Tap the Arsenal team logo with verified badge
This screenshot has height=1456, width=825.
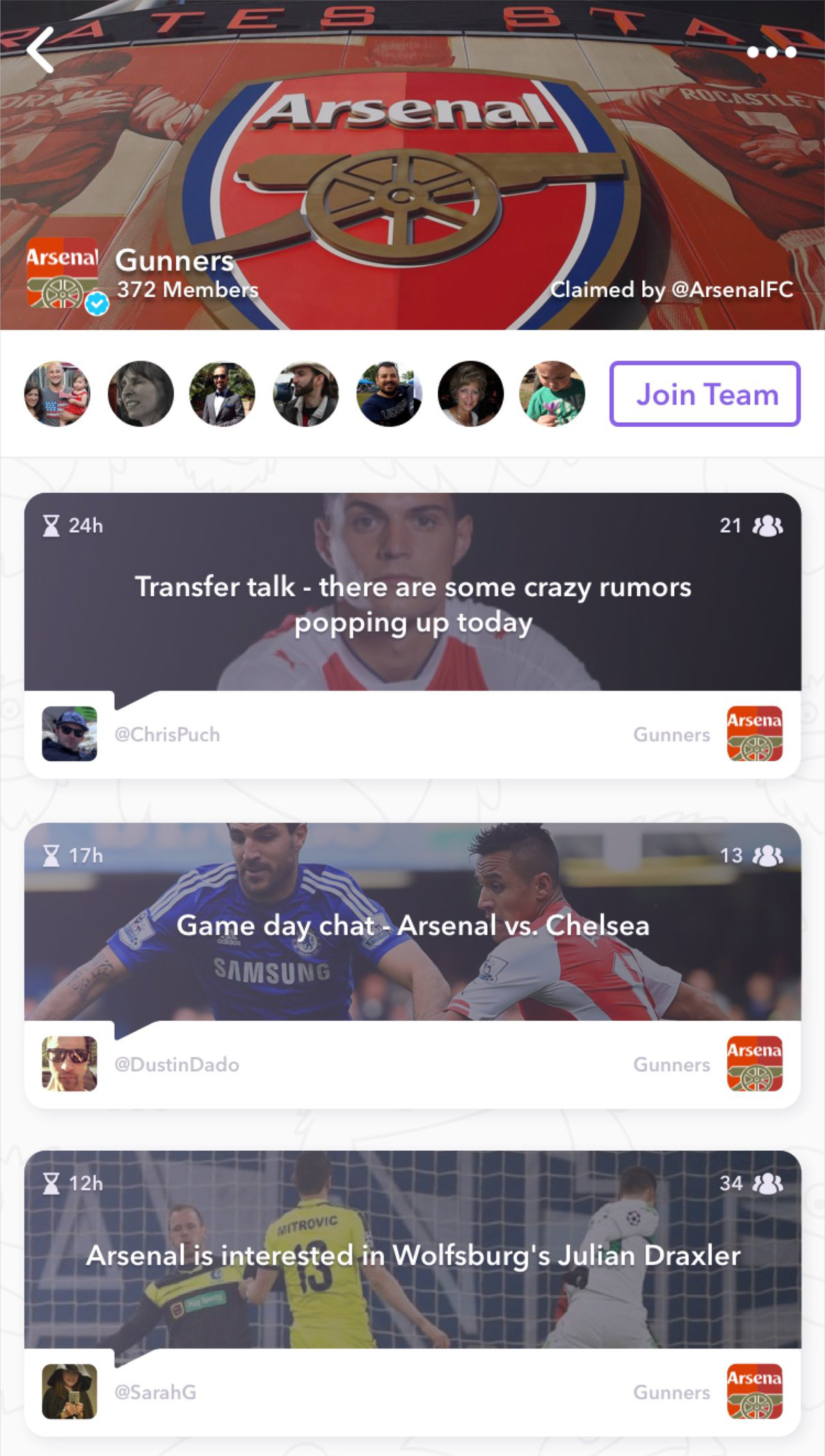tap(63, 273)
